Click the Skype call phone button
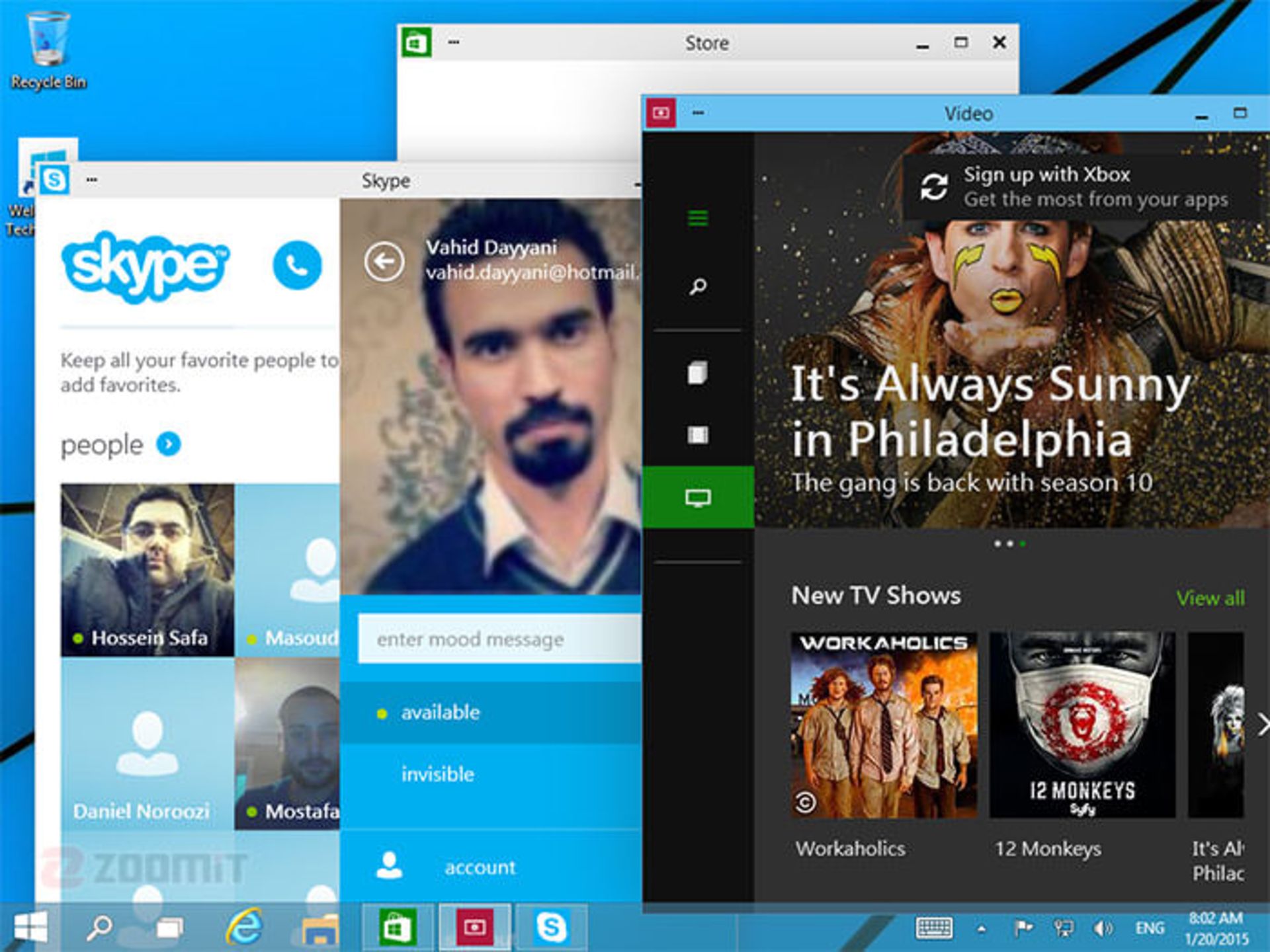Screen dimensions: 1270x952 [297, 265]
